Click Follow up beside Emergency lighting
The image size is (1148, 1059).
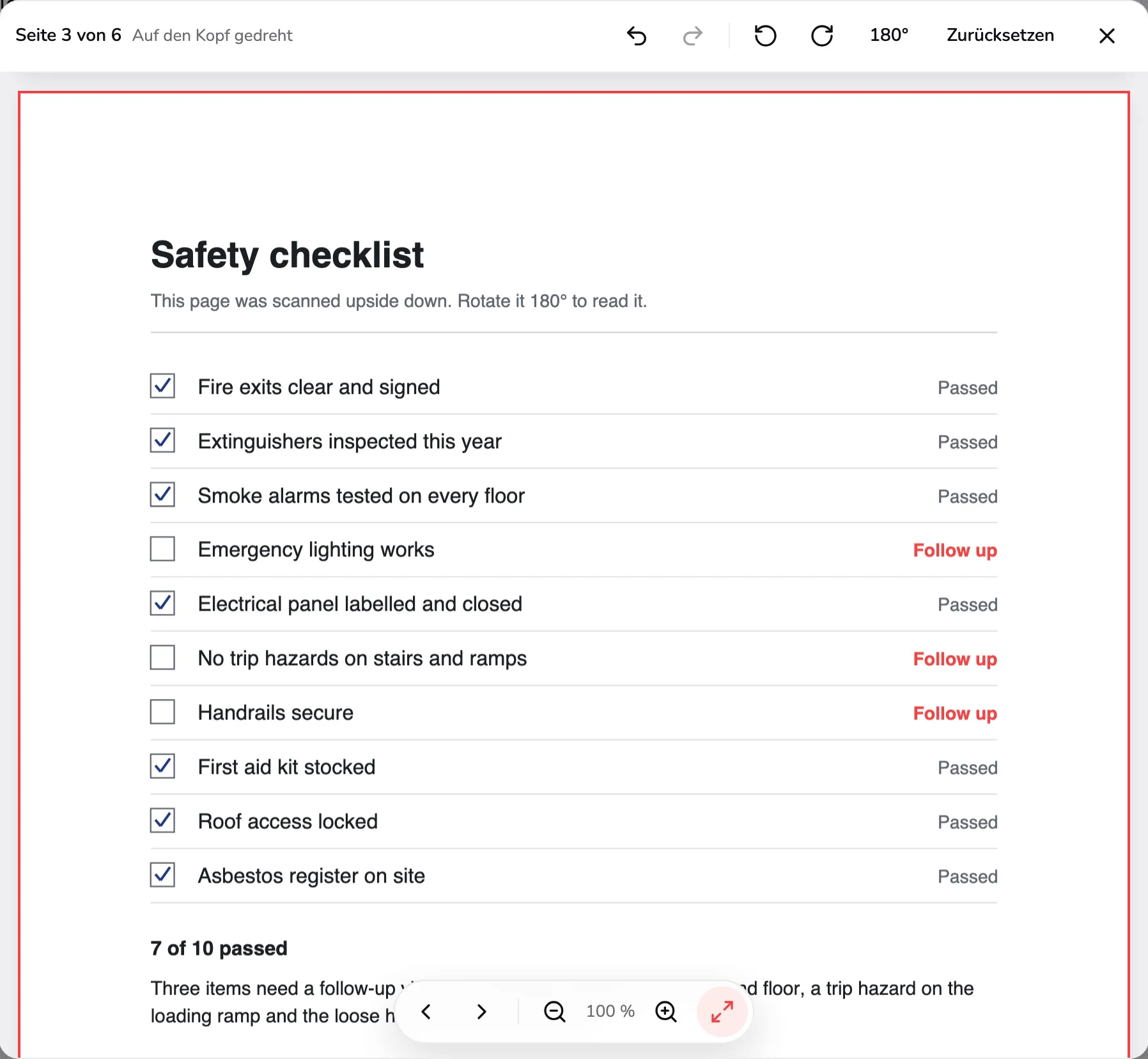click(955, 551)
